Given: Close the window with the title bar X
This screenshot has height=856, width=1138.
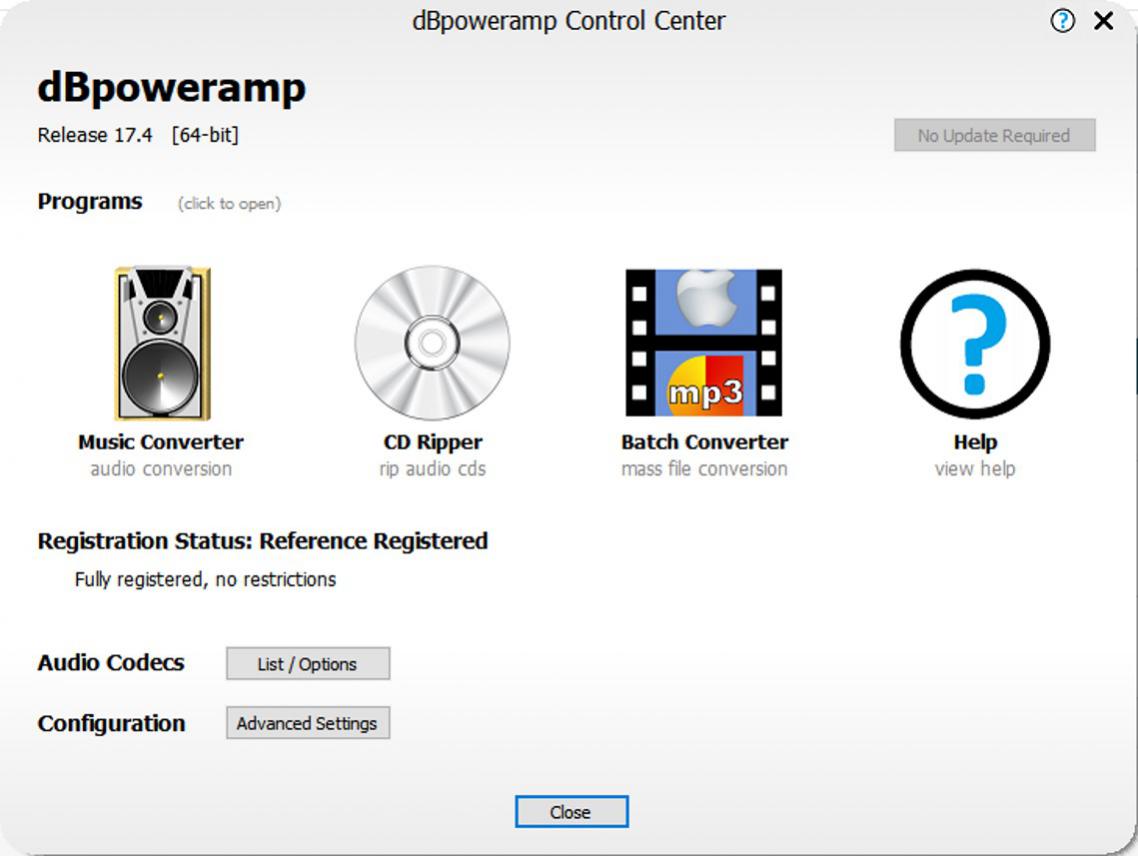Looking at the screenshot, I should pyautogui.click(x=1103, y=21).
